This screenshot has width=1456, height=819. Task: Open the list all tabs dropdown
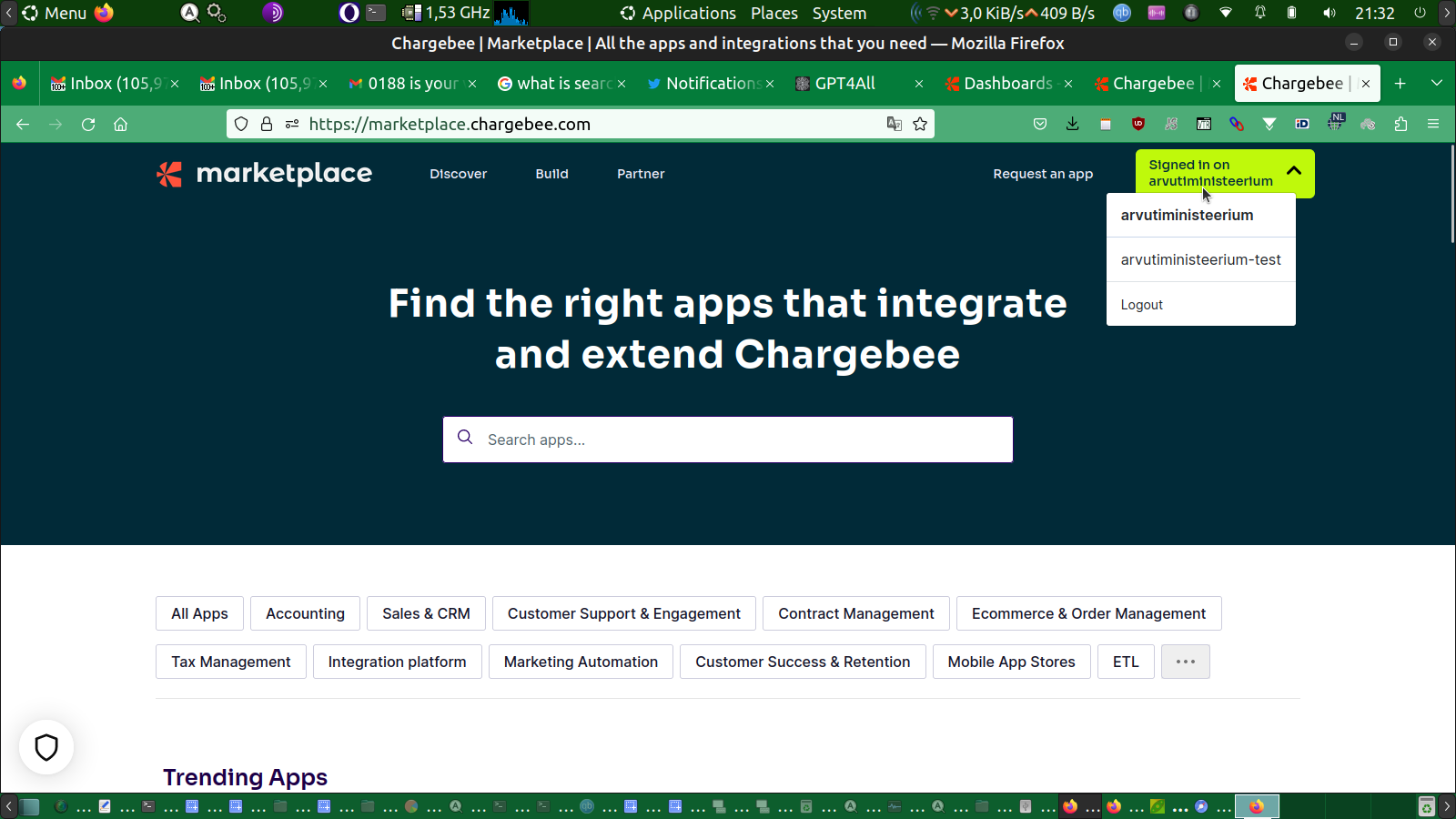coord(1437,84)
